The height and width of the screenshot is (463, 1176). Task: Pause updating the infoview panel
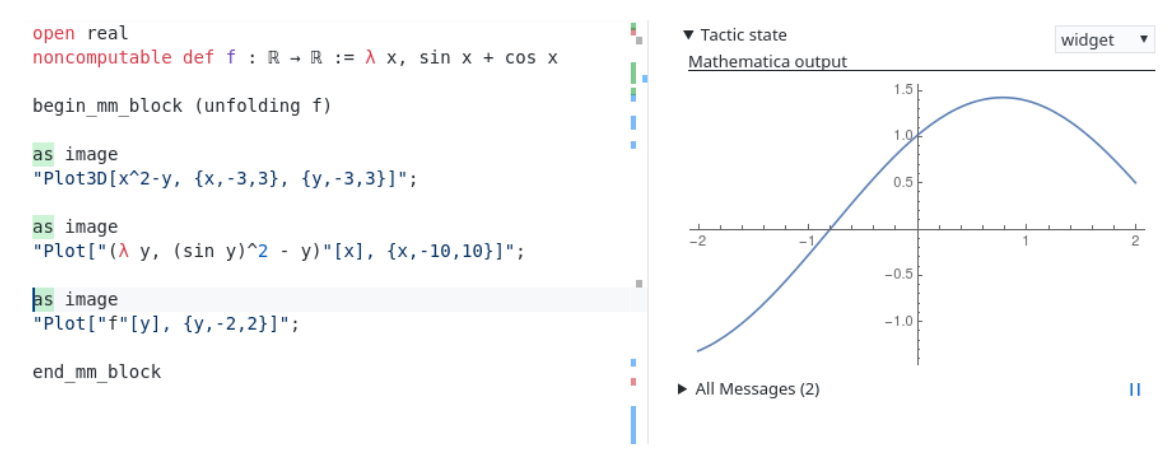point(1134,390)
